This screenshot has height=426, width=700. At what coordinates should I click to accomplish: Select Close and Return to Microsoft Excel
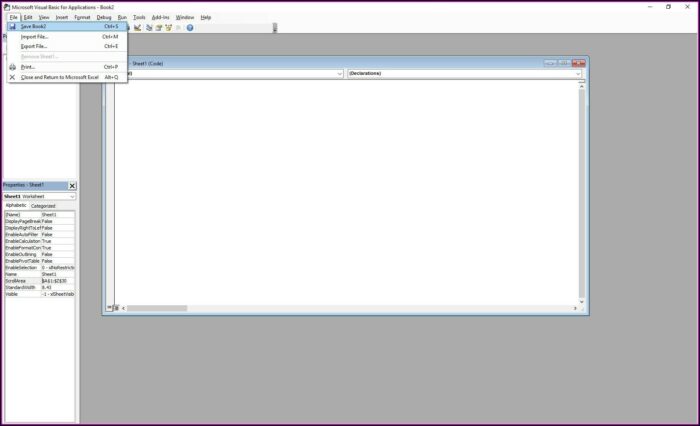coord(67,77)
